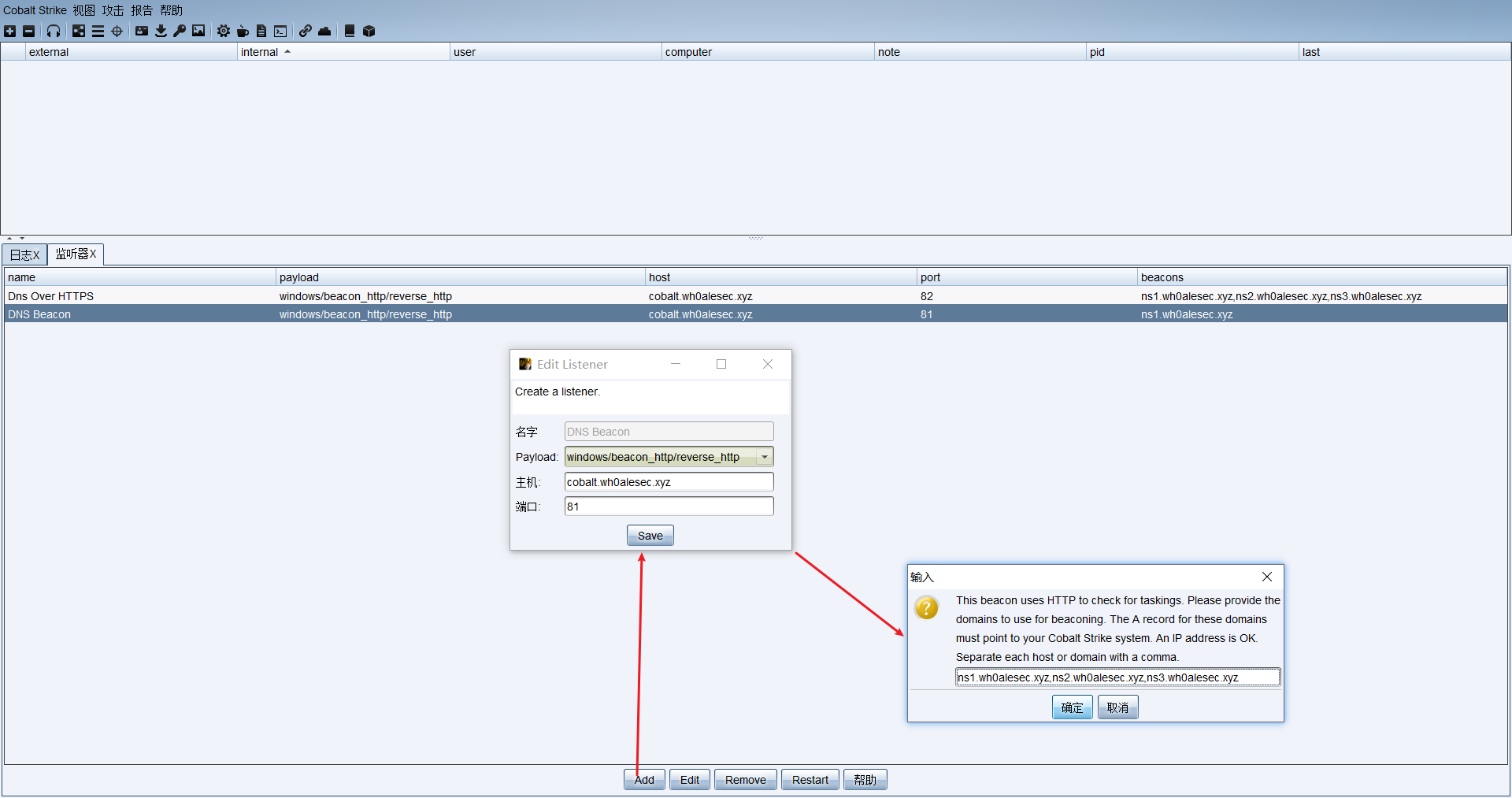Switch to target table crosshair icon

(x=117, y=31)
